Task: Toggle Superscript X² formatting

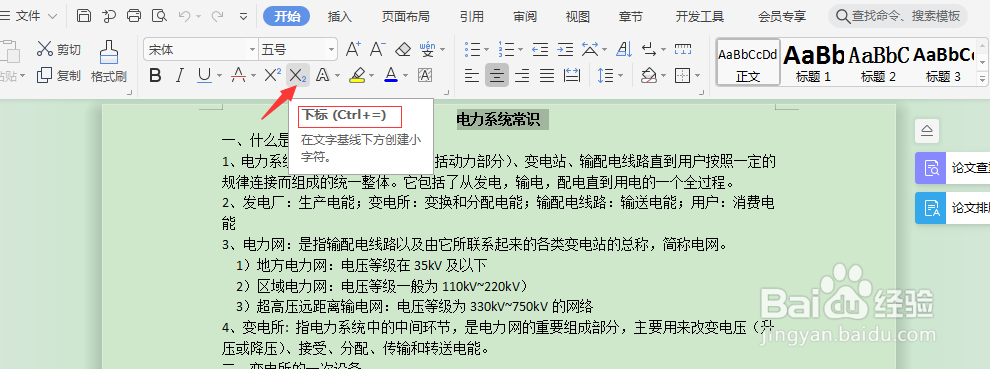Action: point(273,76)
